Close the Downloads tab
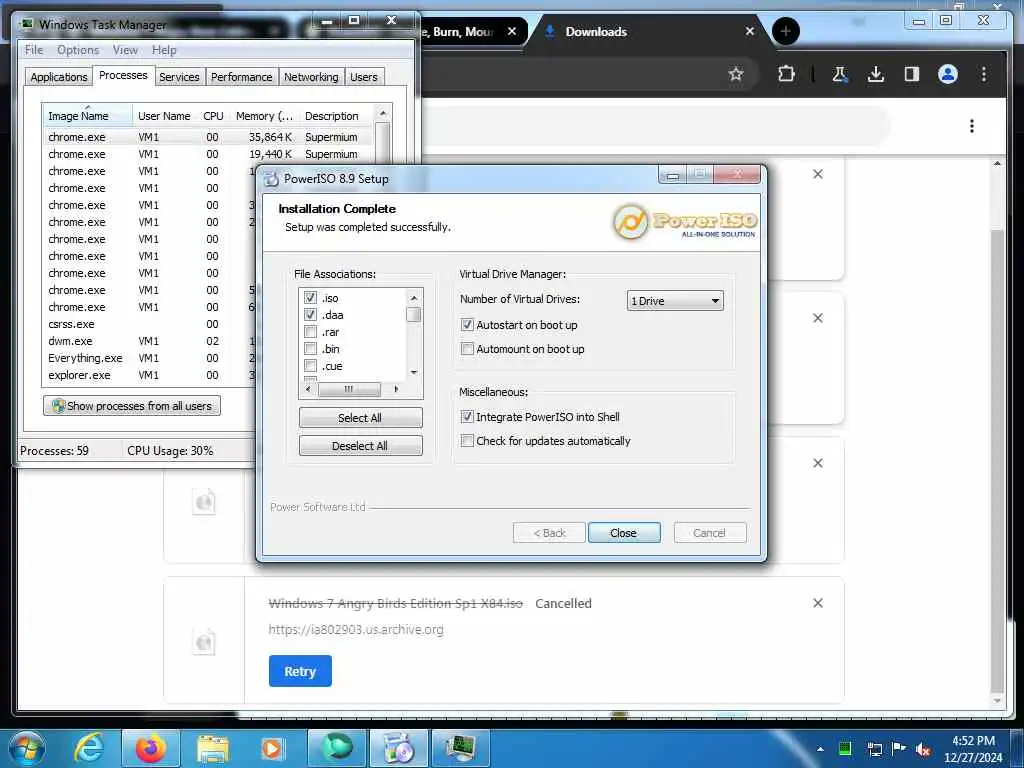The height and width of the screenshot is (768, 1024). pyautogui.click(x=750, y=31)
